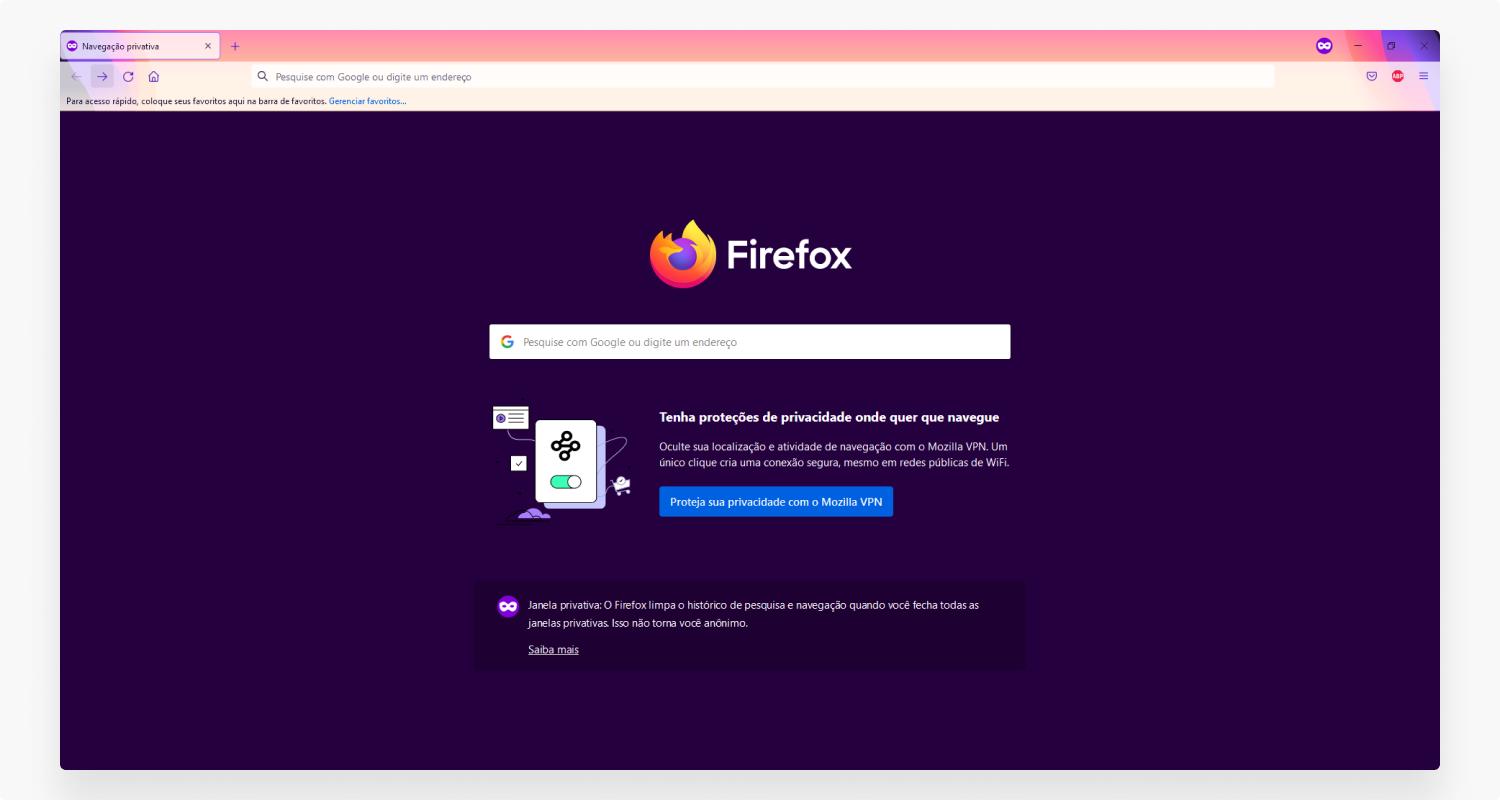
Task: Click the Janela privativa notice text
Action: point(753,614)
